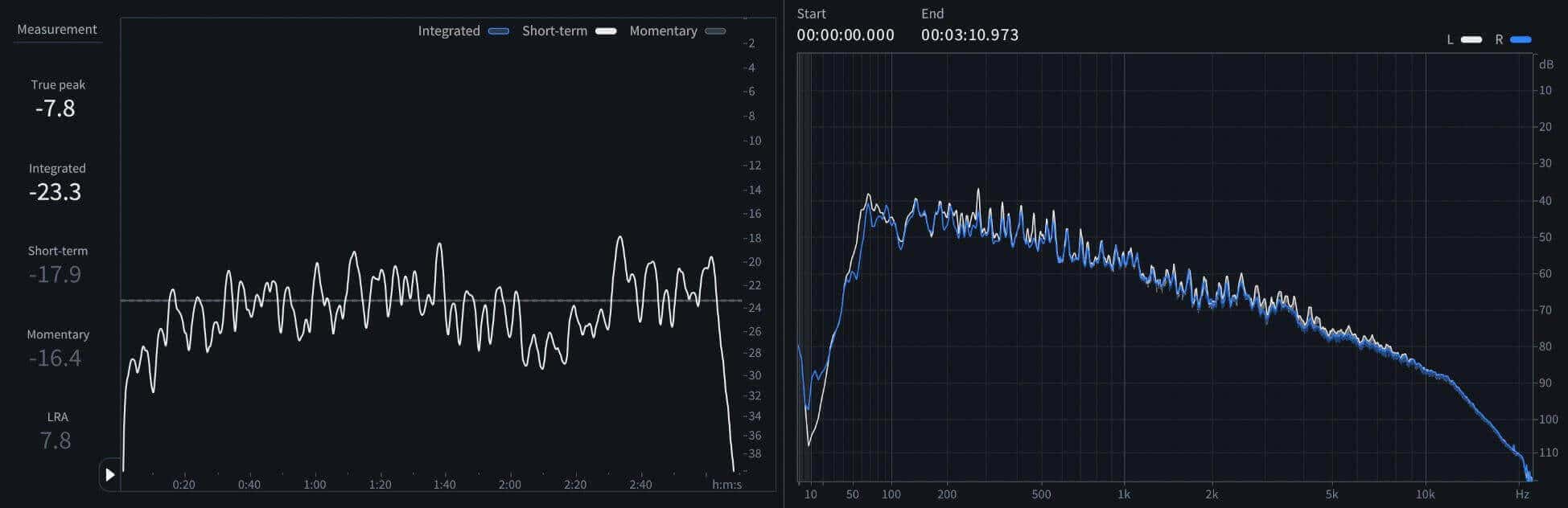Click the Hz unit label
Image resolution: width=1568 pixels, height=508 pixels.
1522,494
